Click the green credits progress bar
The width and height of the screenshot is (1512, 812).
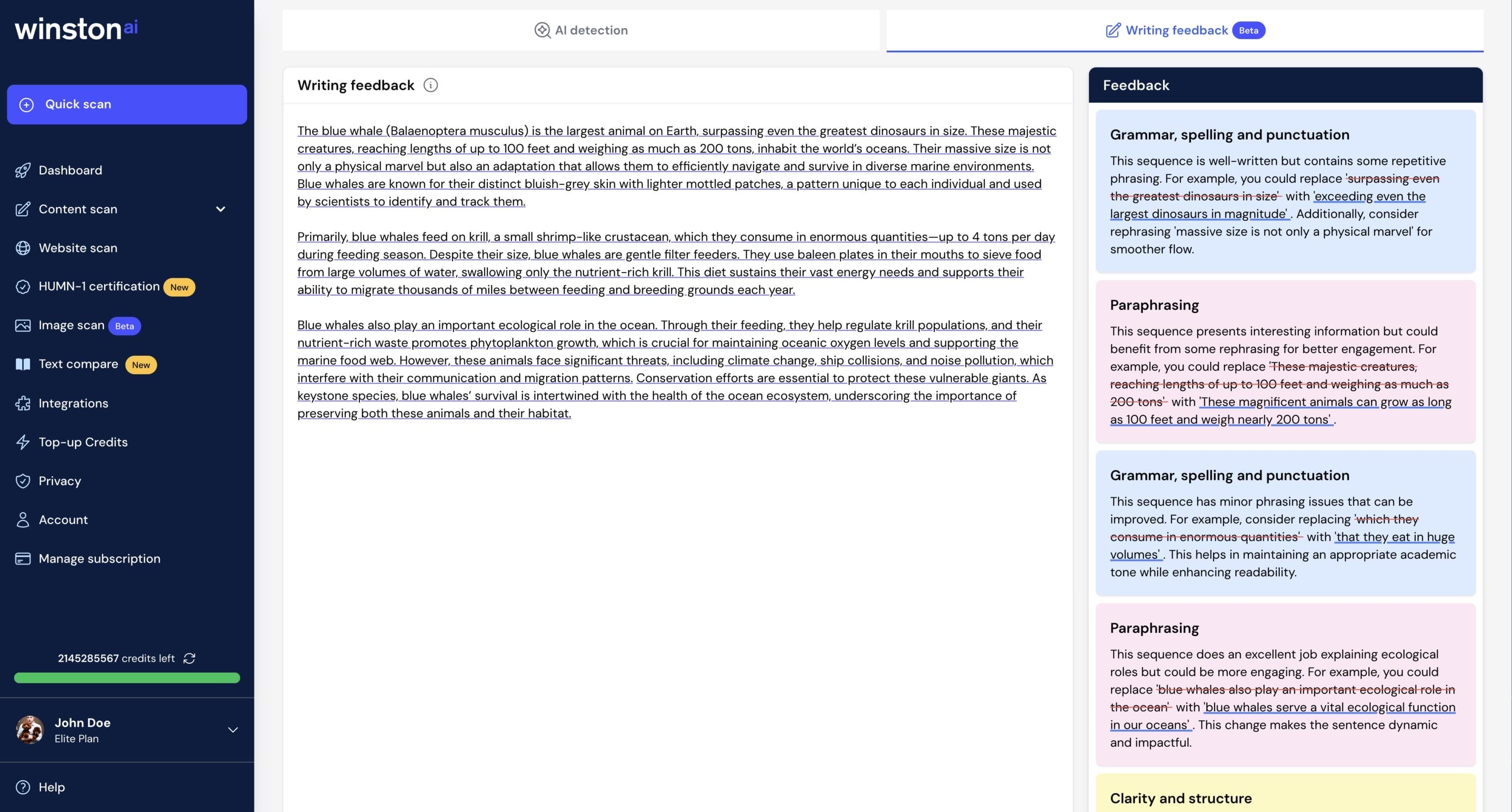click(127, 678)
